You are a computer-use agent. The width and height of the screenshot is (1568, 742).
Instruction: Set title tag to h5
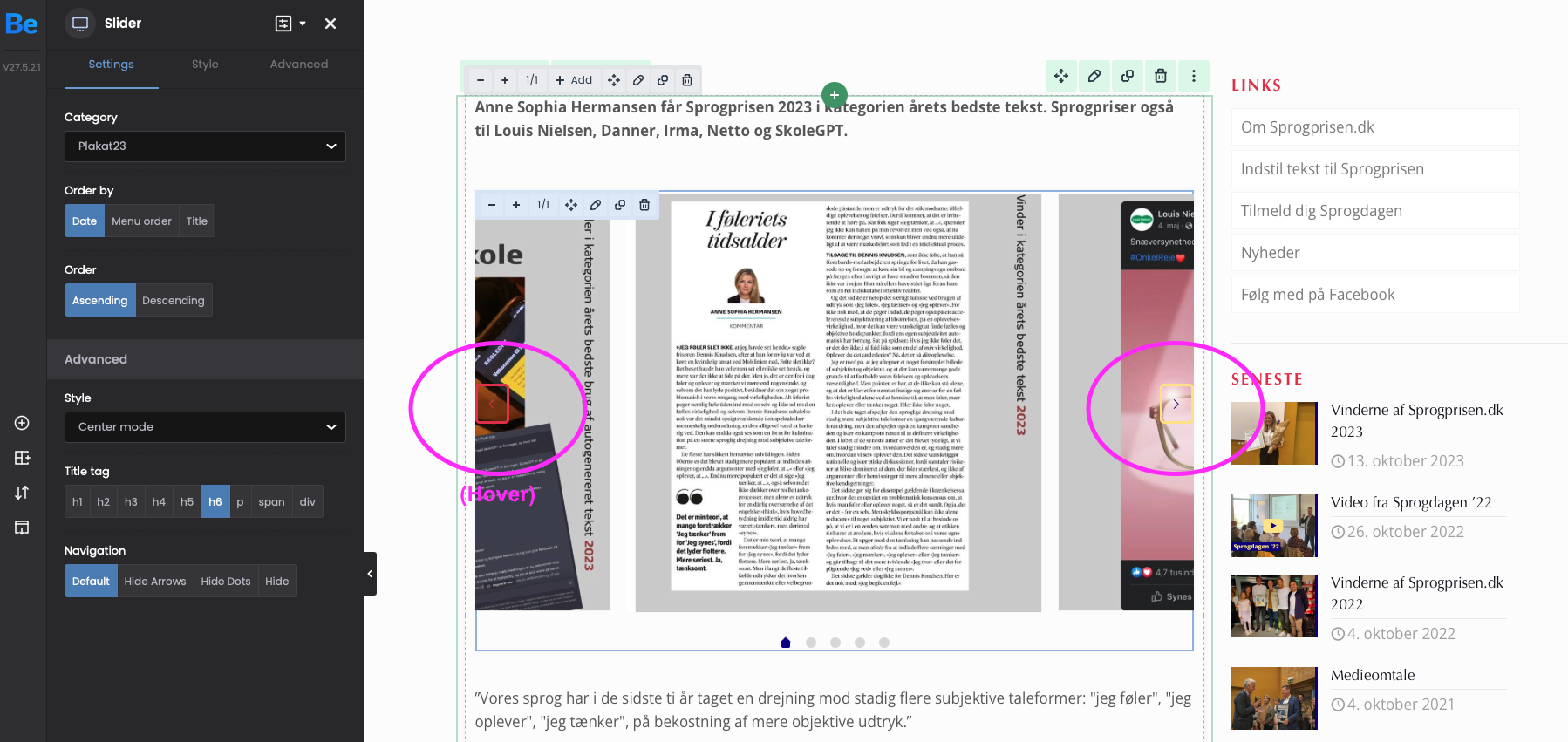pos(187,502)
